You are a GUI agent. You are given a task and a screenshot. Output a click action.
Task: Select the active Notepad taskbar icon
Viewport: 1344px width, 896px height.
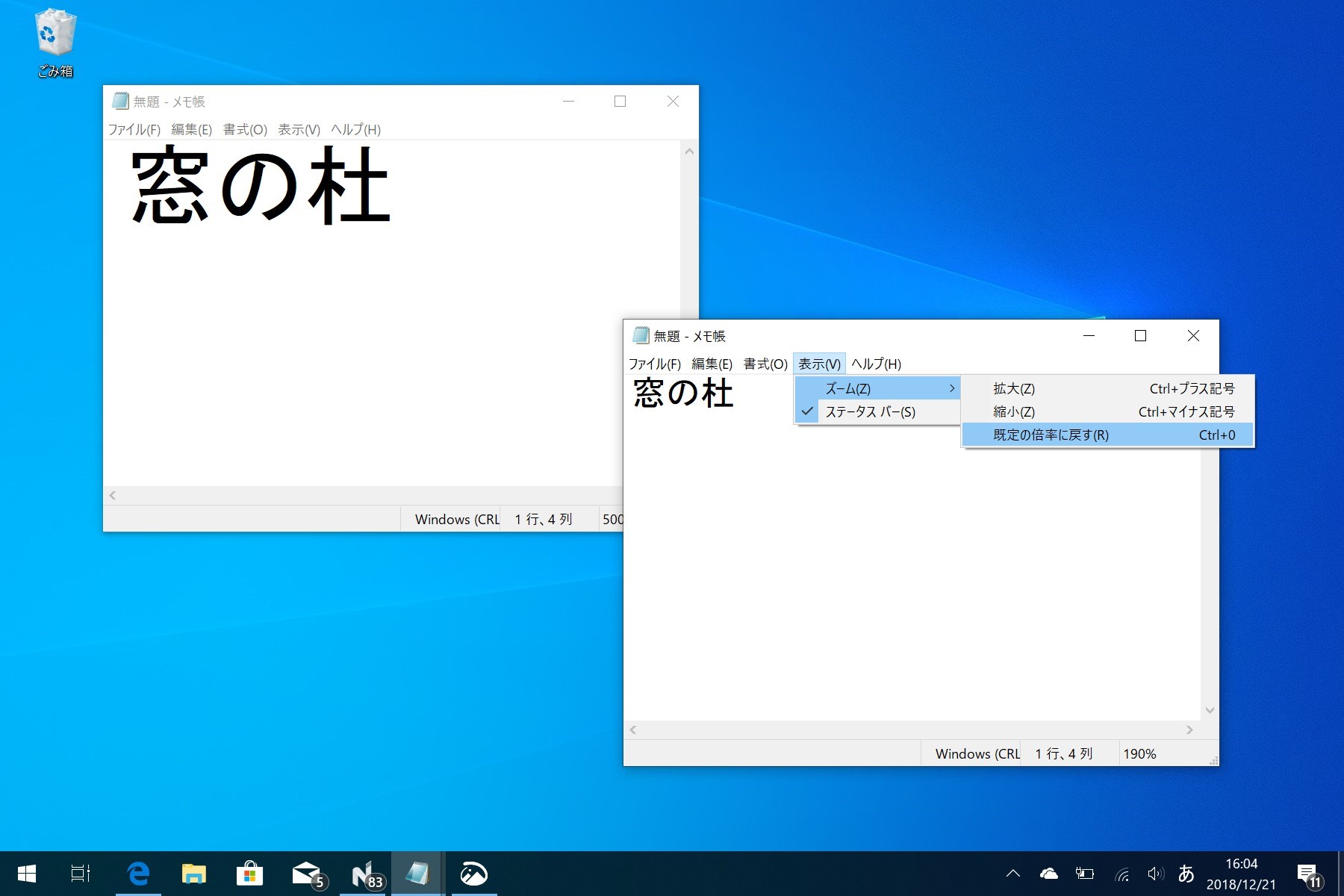[419, 873]
